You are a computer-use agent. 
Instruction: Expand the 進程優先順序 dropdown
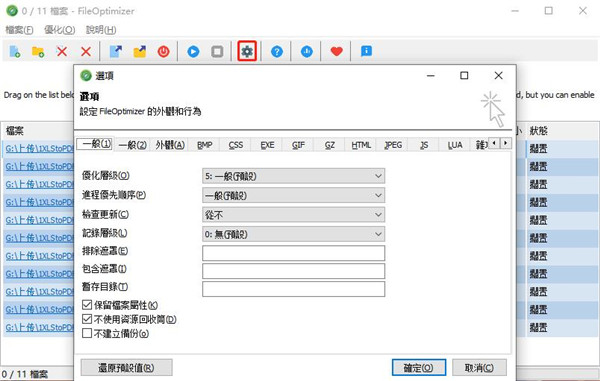pyautogui.click(x=293, y=195)
